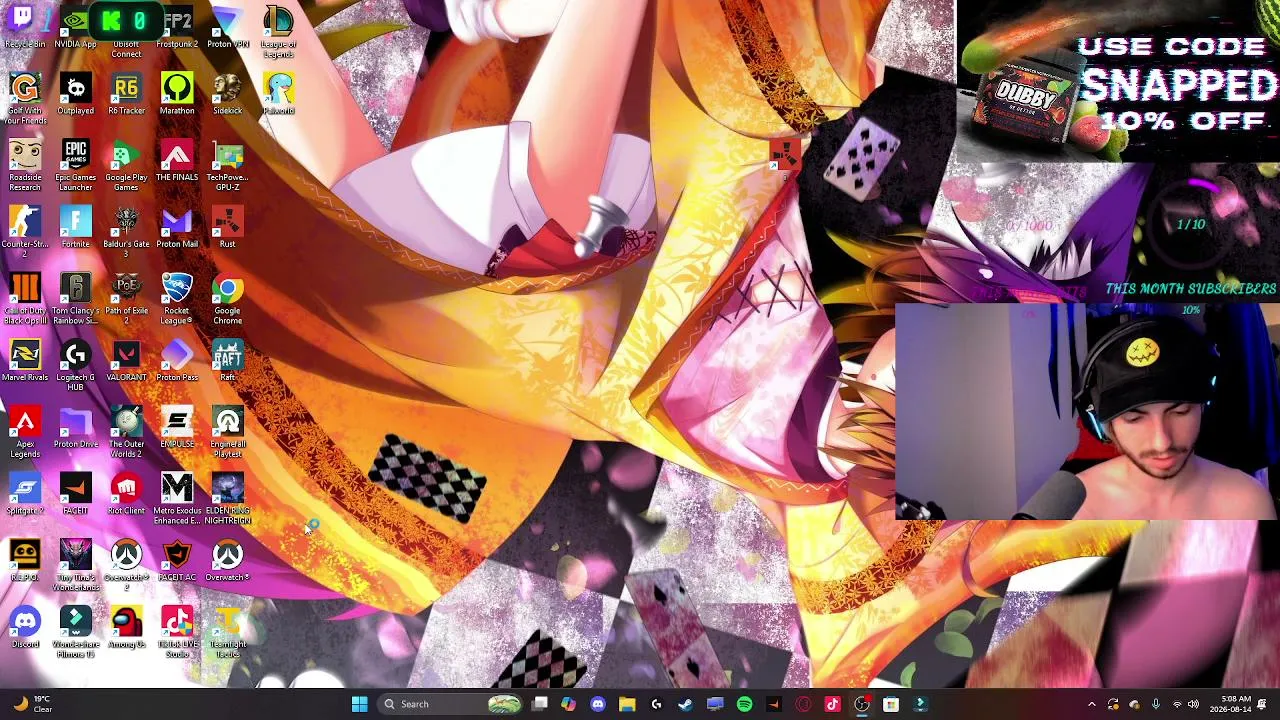Launch the Enginefall Playtest shortcut
Screen dimensions: 1280x720
tap(228, 433)
